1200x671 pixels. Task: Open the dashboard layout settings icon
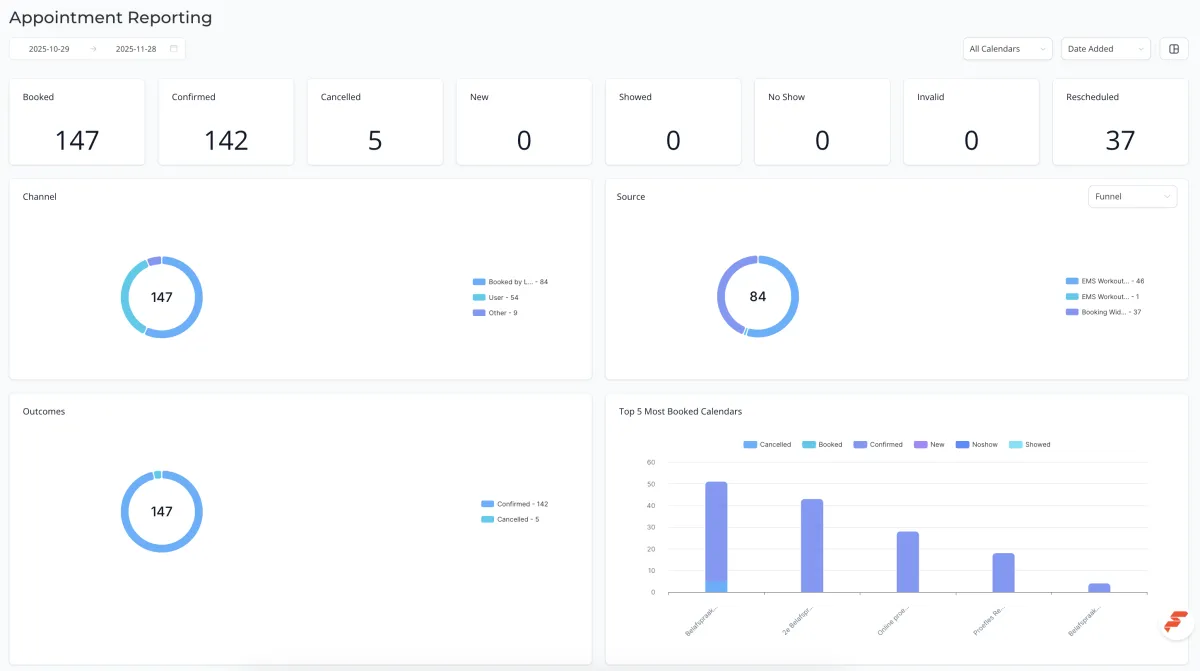(1174, 48)
